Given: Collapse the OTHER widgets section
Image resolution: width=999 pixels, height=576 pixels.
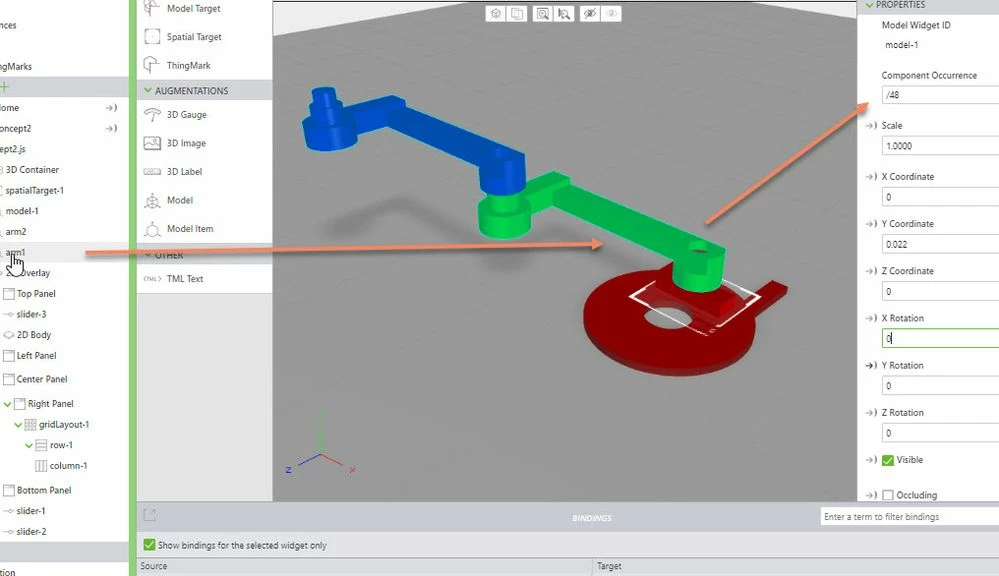Looking at the screenshot, I should tap(148, 255).
